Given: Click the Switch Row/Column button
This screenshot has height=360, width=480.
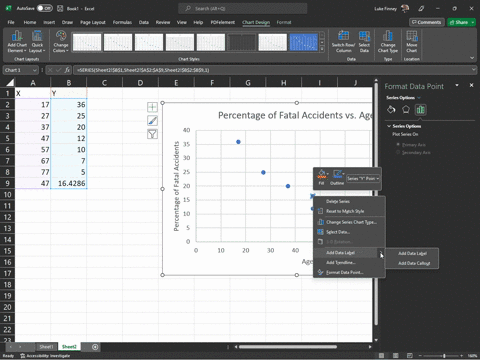Looking at the screenshot, I should click(x=344, y=42).
